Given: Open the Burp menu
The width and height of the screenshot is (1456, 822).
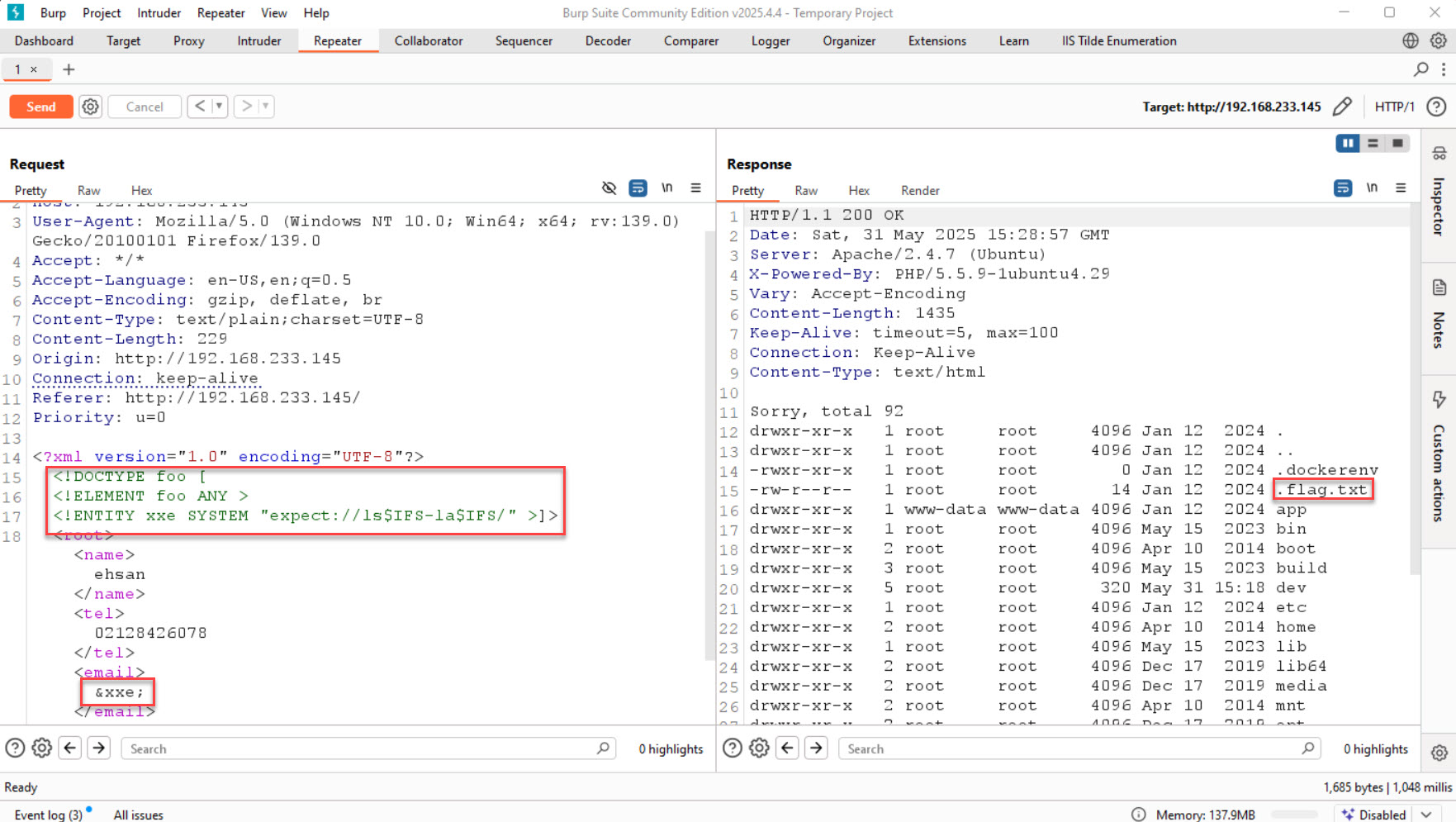Looking at the screenshot, I should click(x=53, y=12).
